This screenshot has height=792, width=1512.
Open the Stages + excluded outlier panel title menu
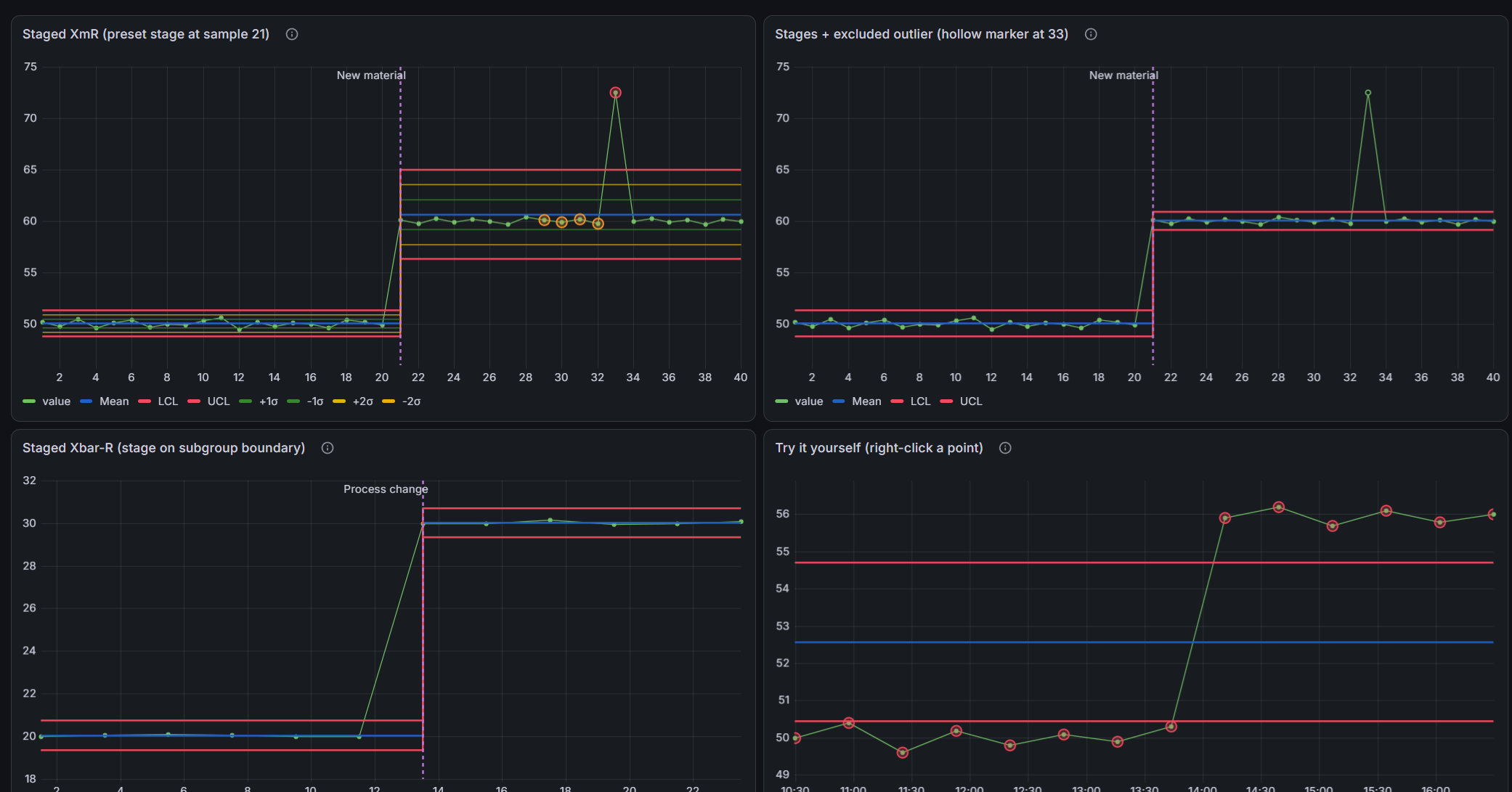[x=922, y=34]
